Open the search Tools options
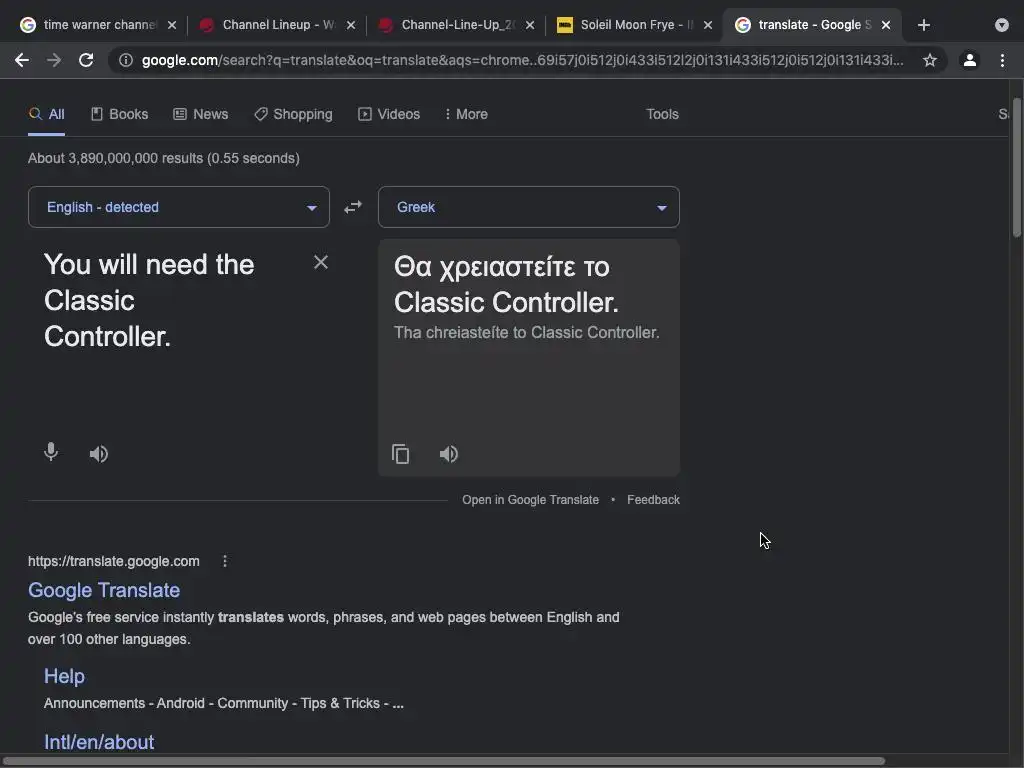This screenshot has height=768, width=1024. [662, 114]
